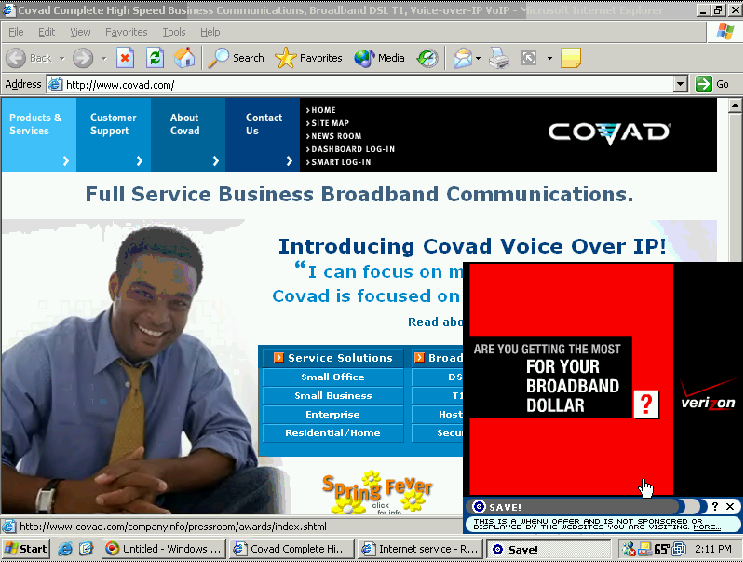Click the Enterprise solution button

[x=333, y=415]
